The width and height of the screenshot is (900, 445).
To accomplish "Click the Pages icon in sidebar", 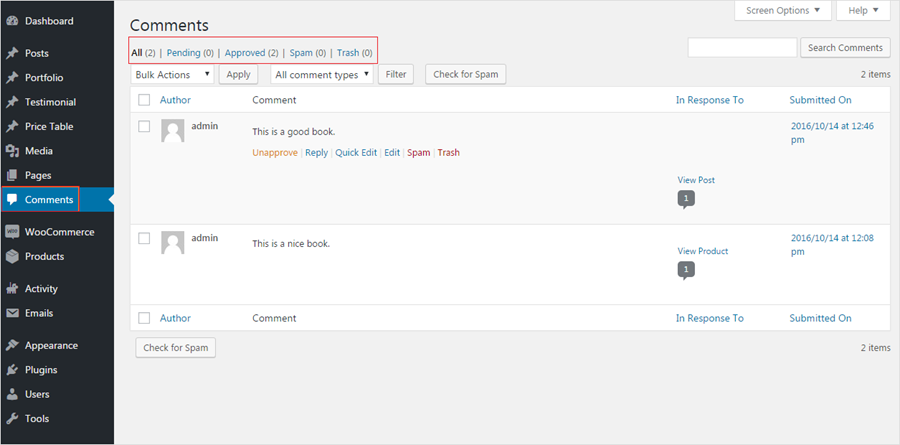I will (x=11, y=175).
